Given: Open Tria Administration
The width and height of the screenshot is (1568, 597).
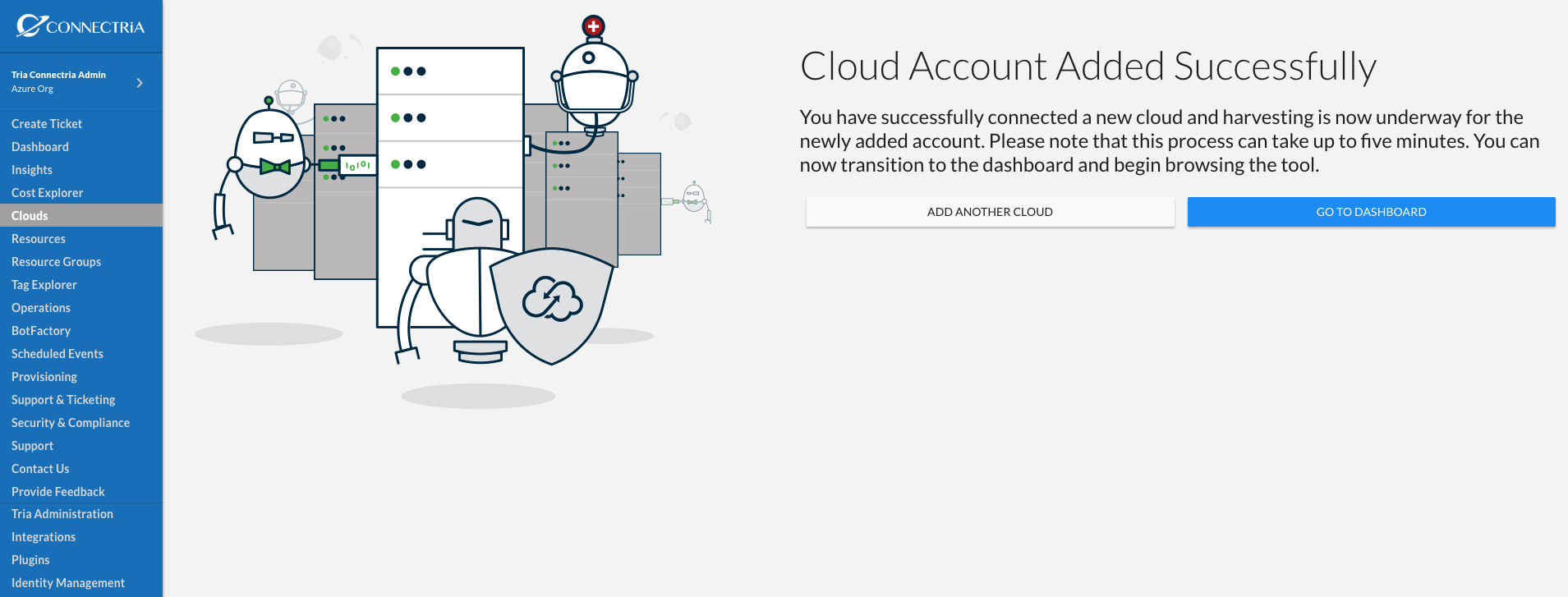Looking at the screenshot, I should (62, 514).
